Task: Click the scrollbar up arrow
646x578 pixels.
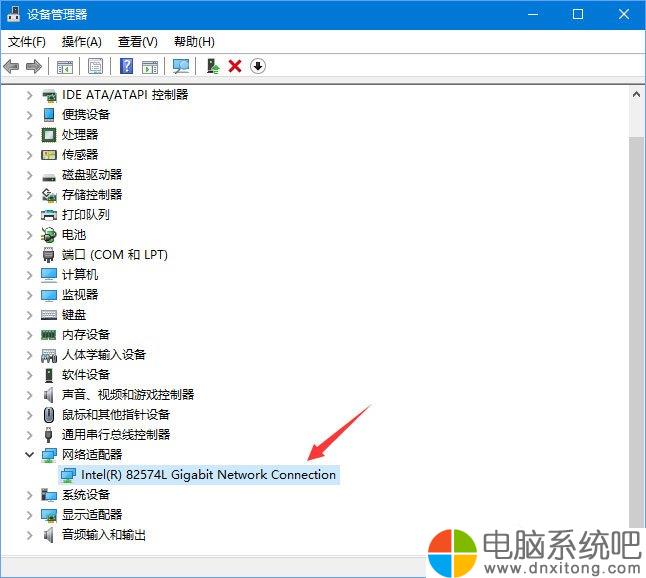Action: click(x=637, y=95)
